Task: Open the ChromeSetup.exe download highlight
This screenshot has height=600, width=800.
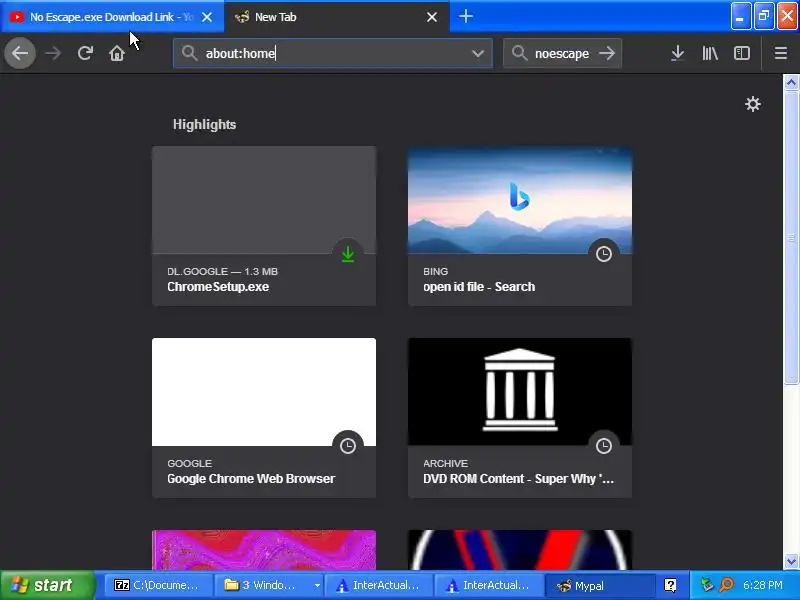Action: tap(264, 226)
